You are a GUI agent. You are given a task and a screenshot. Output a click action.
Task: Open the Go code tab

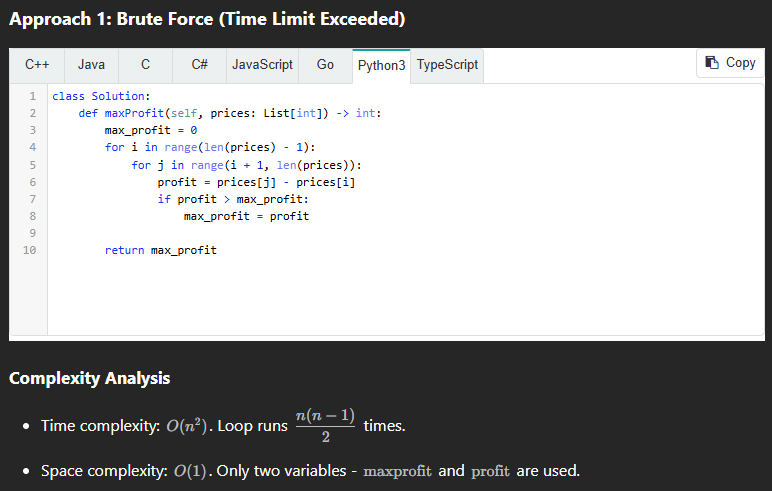[325, 65]
